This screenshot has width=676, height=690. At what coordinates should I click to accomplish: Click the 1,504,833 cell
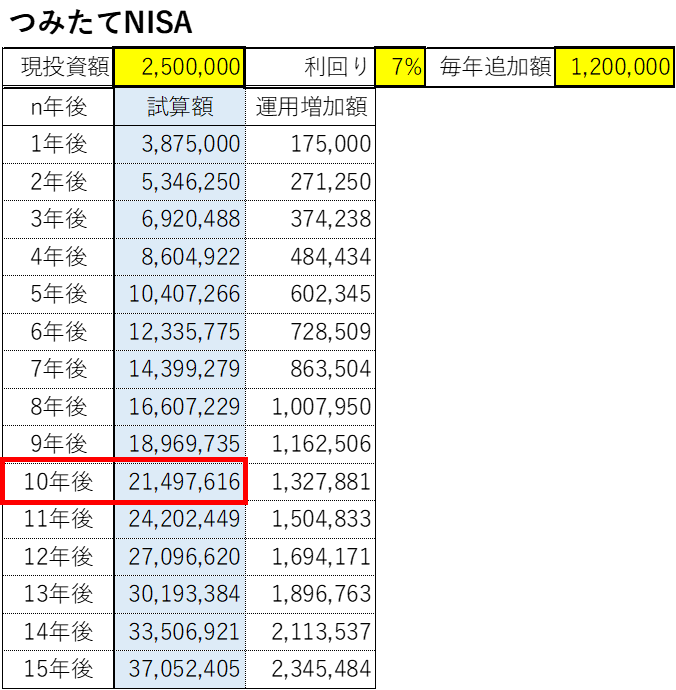[x=310, y=519]
